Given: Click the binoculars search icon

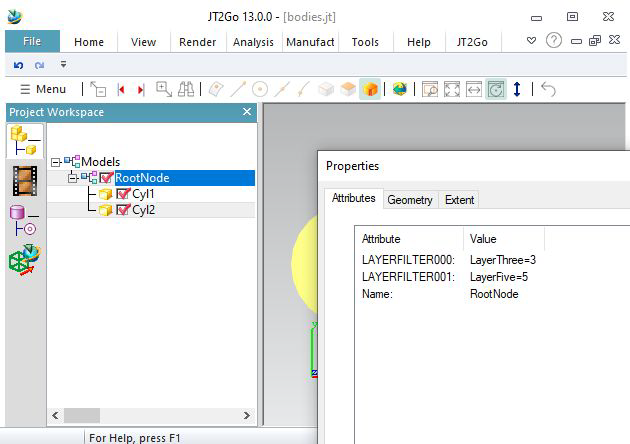Looking at the screenshot, I should coord(186,89).
